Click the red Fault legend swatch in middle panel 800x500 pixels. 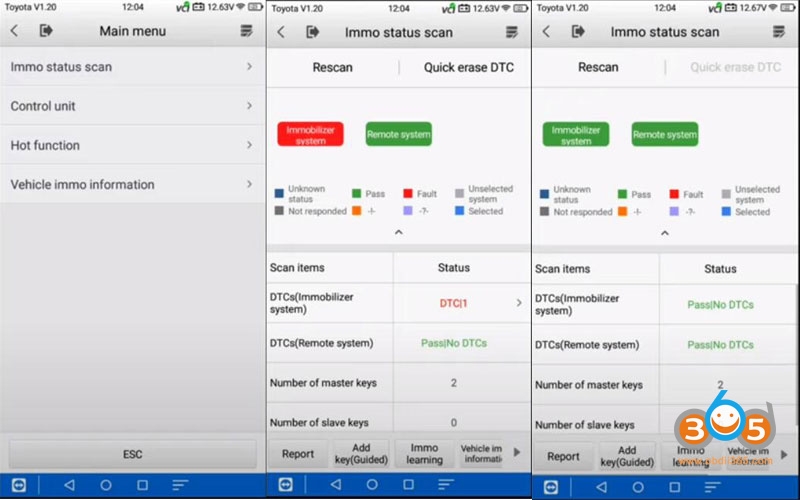tap(408, 193)
